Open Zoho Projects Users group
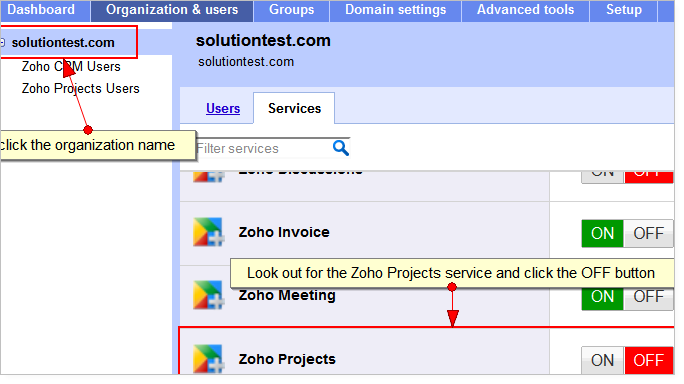 pyautogui.click(x=81, y=88)
